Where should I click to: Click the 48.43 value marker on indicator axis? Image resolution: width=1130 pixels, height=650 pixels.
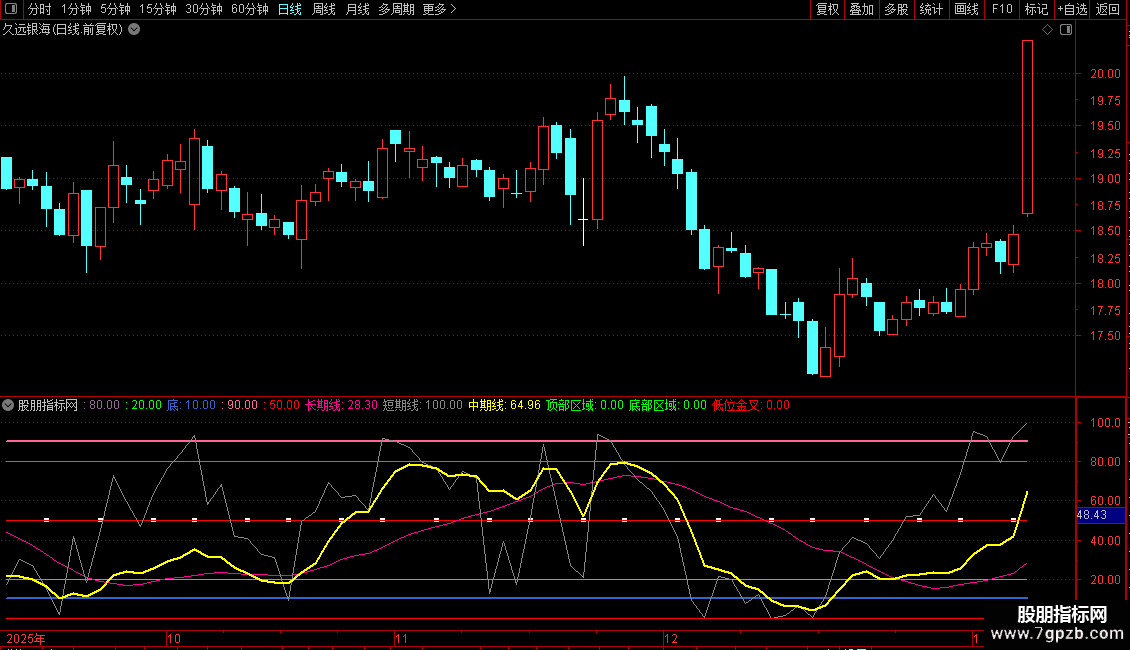coord(1091,515)
